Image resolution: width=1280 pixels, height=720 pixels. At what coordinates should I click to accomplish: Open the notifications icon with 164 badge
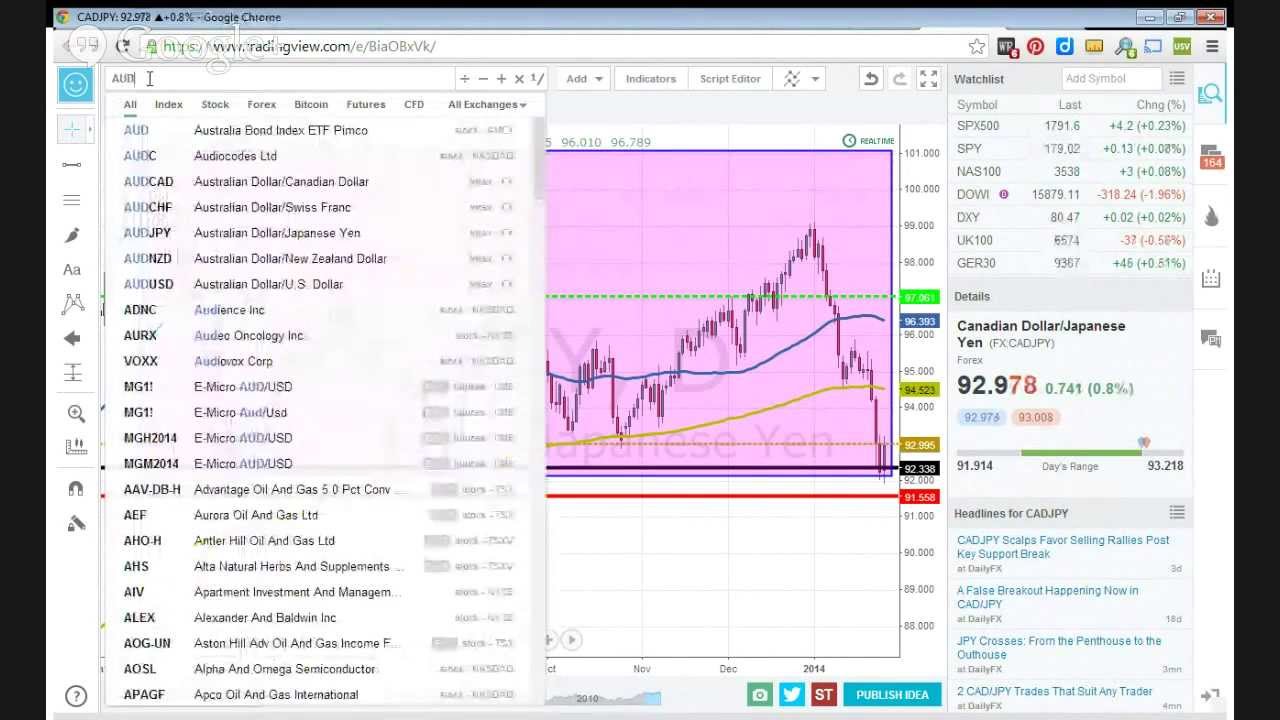click(x=1211, y=157)
